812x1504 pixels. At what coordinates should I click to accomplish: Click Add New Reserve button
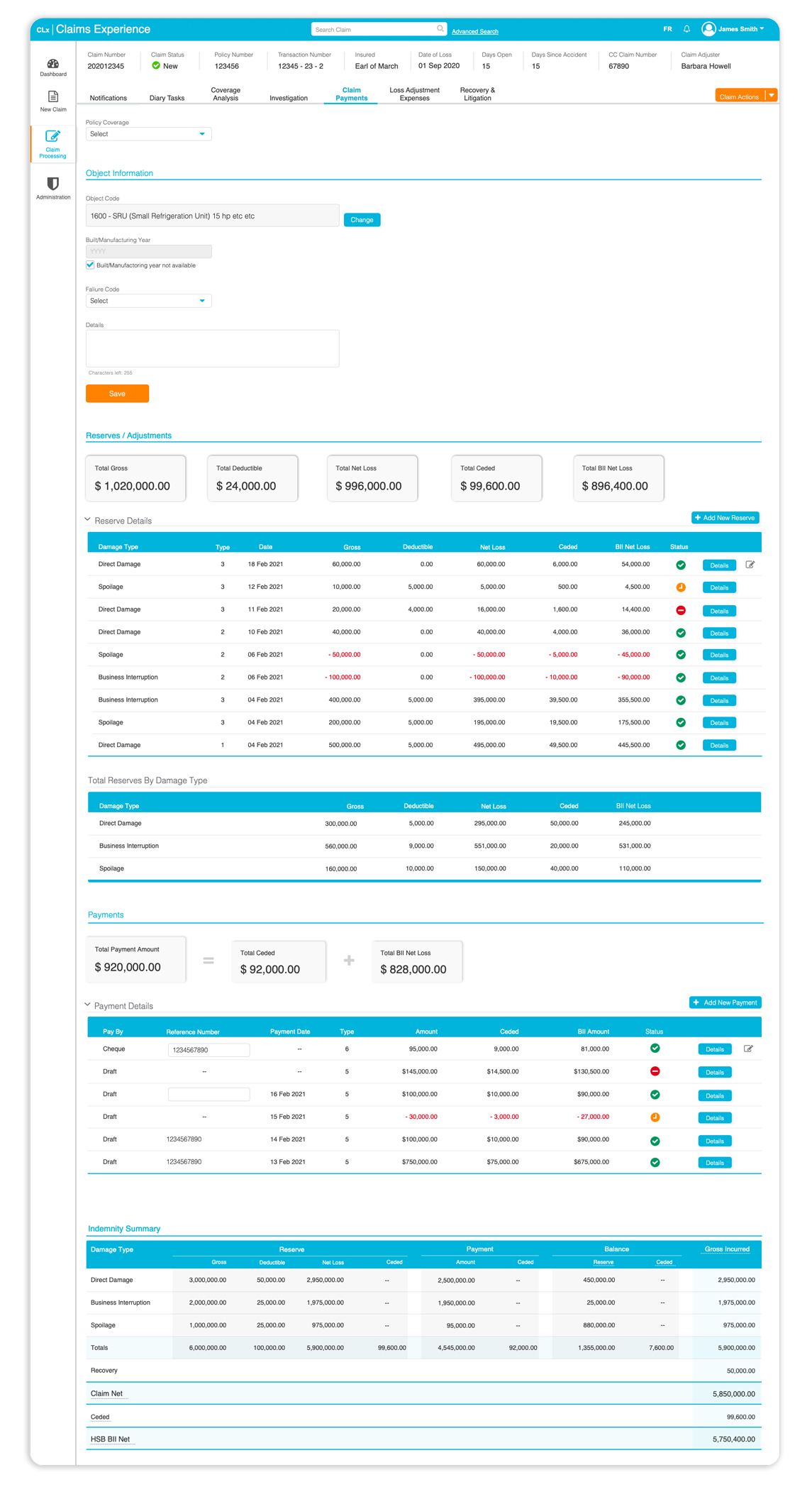(725, 518)
